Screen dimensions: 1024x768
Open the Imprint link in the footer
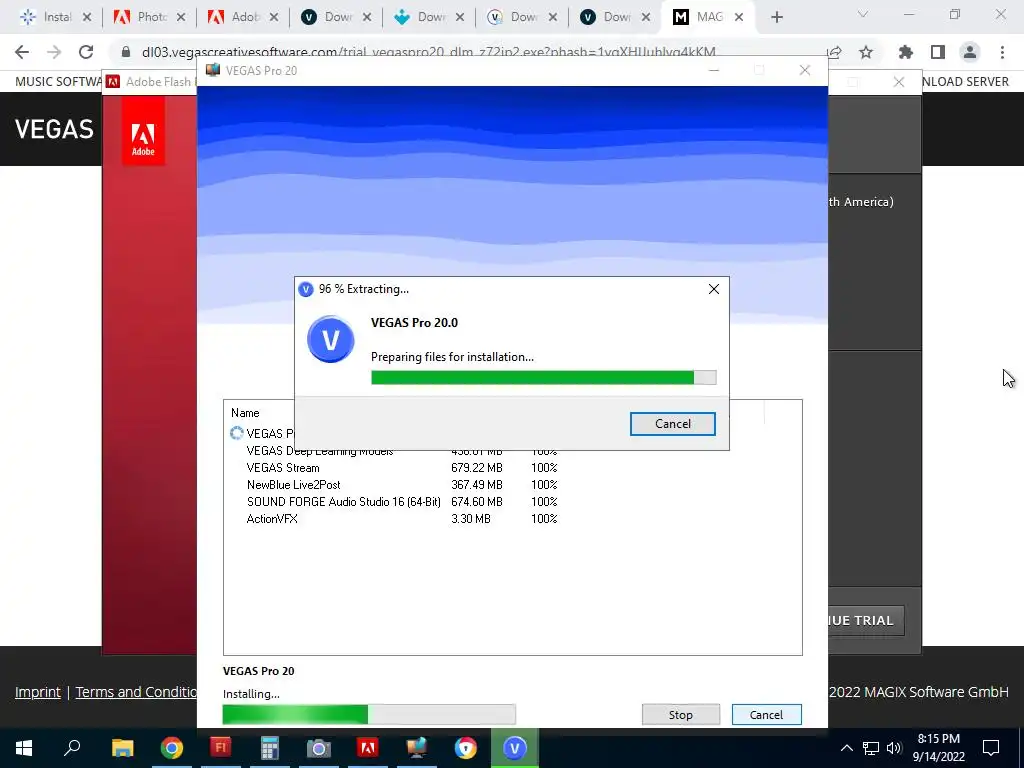click(38, 692)
